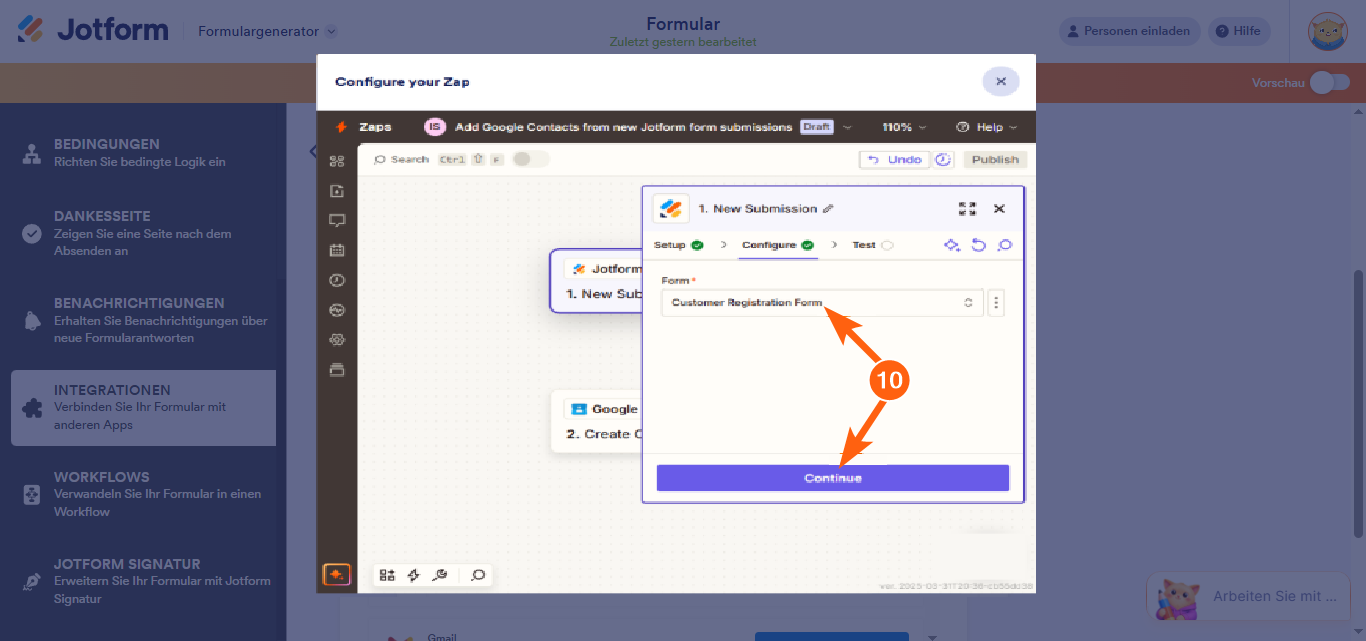Click the pencil icon to rename New Submission

(x=828, y=208)
